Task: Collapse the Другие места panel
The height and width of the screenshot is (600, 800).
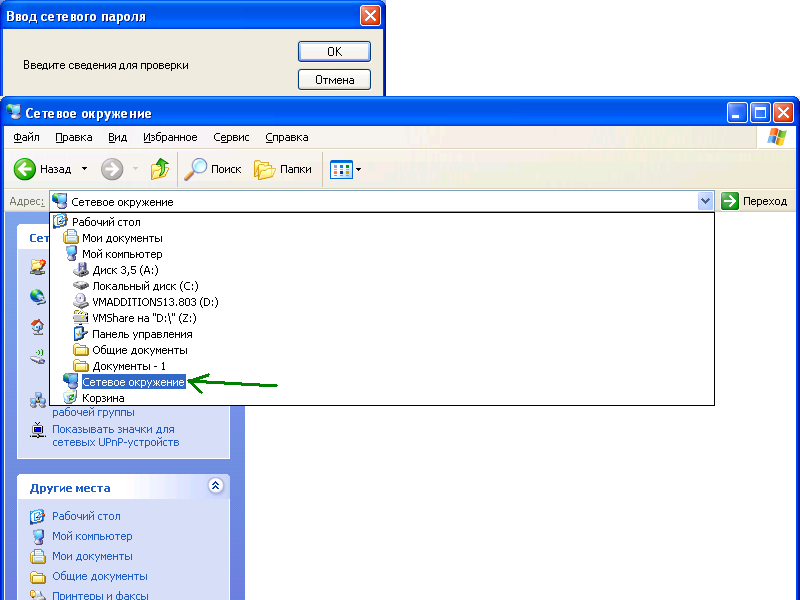Action: click(x=215, y=486)
